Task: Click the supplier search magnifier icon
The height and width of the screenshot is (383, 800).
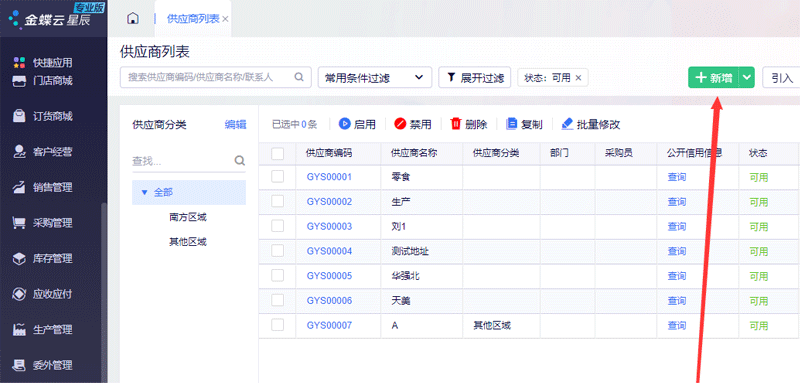Action: (x=299, y=77)
